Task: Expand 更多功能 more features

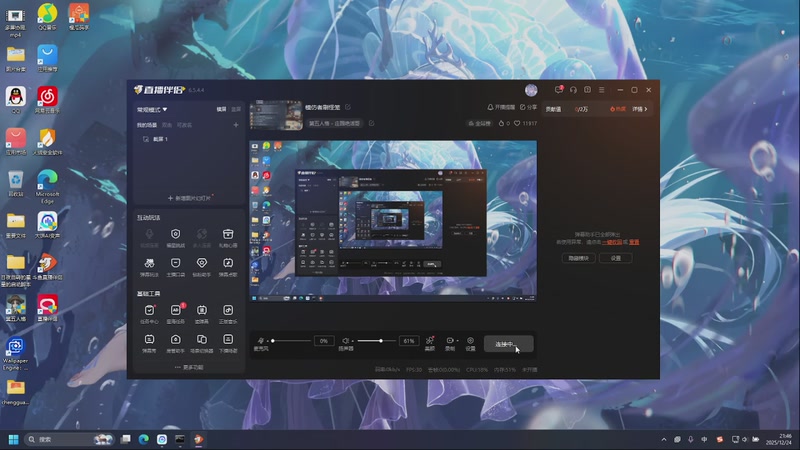Action: pos(189,367)
